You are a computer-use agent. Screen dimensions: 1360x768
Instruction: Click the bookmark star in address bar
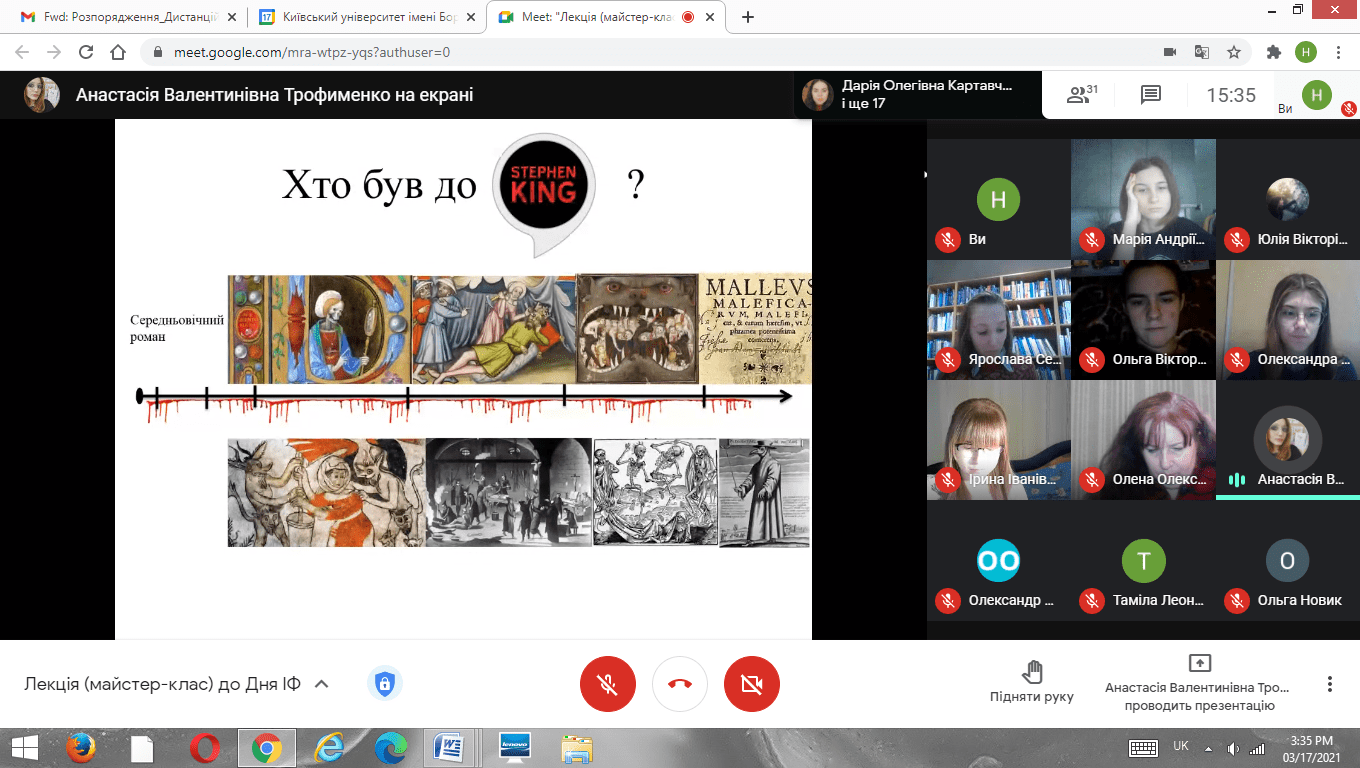1234,52
